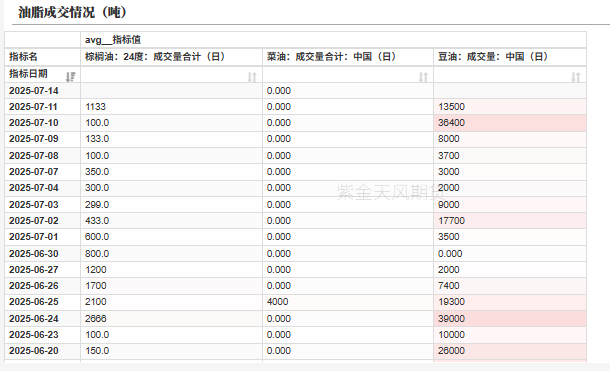Sort the 菜油 成交量合计 column
The image size is (610, 371).
point(423,77)
